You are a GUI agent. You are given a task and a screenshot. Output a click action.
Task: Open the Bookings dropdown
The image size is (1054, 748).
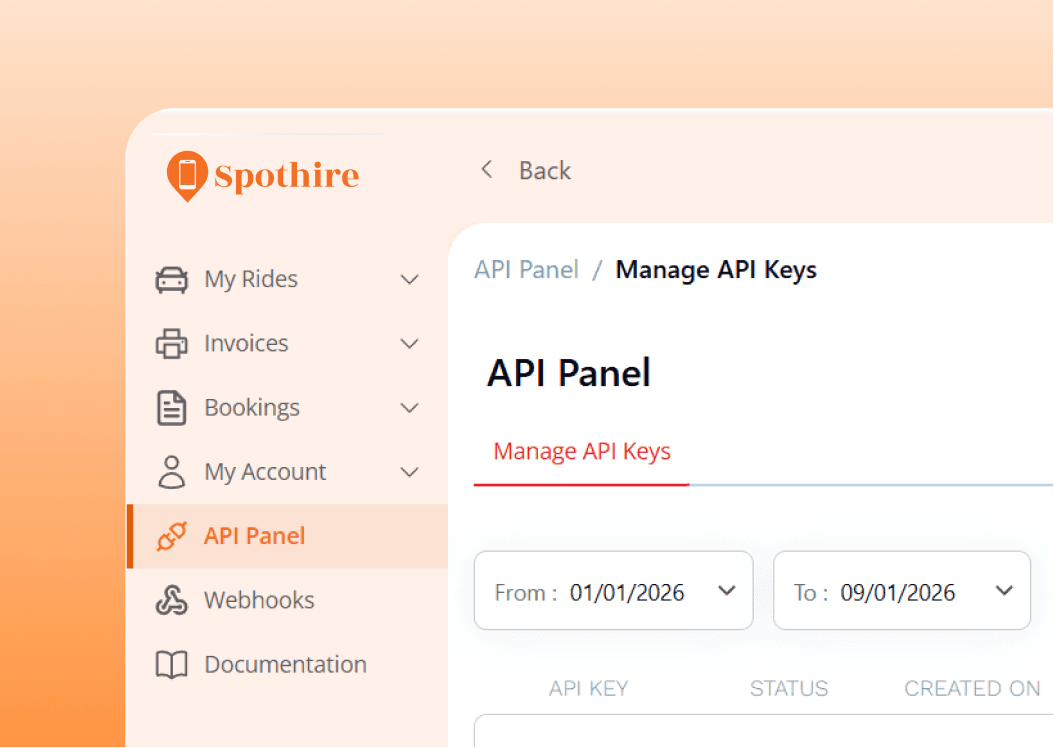(410, 407)
